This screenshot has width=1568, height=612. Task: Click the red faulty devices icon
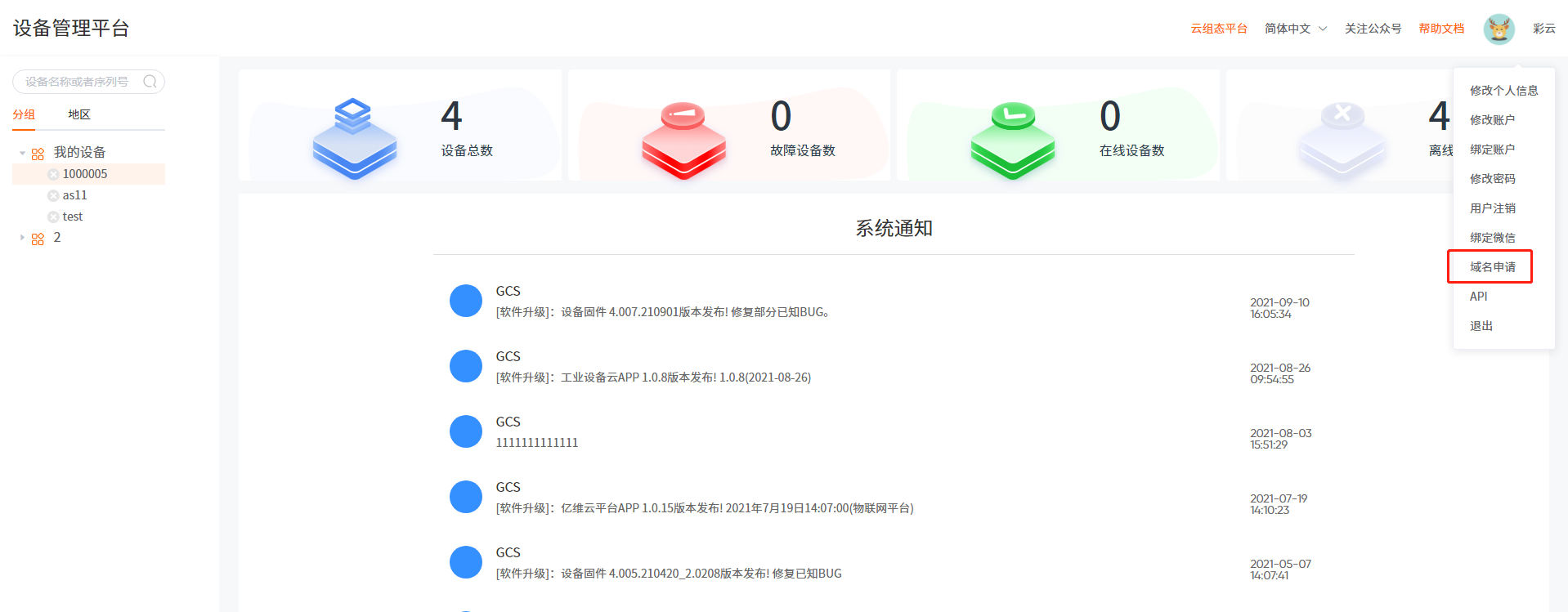click(x=683, y=140)
